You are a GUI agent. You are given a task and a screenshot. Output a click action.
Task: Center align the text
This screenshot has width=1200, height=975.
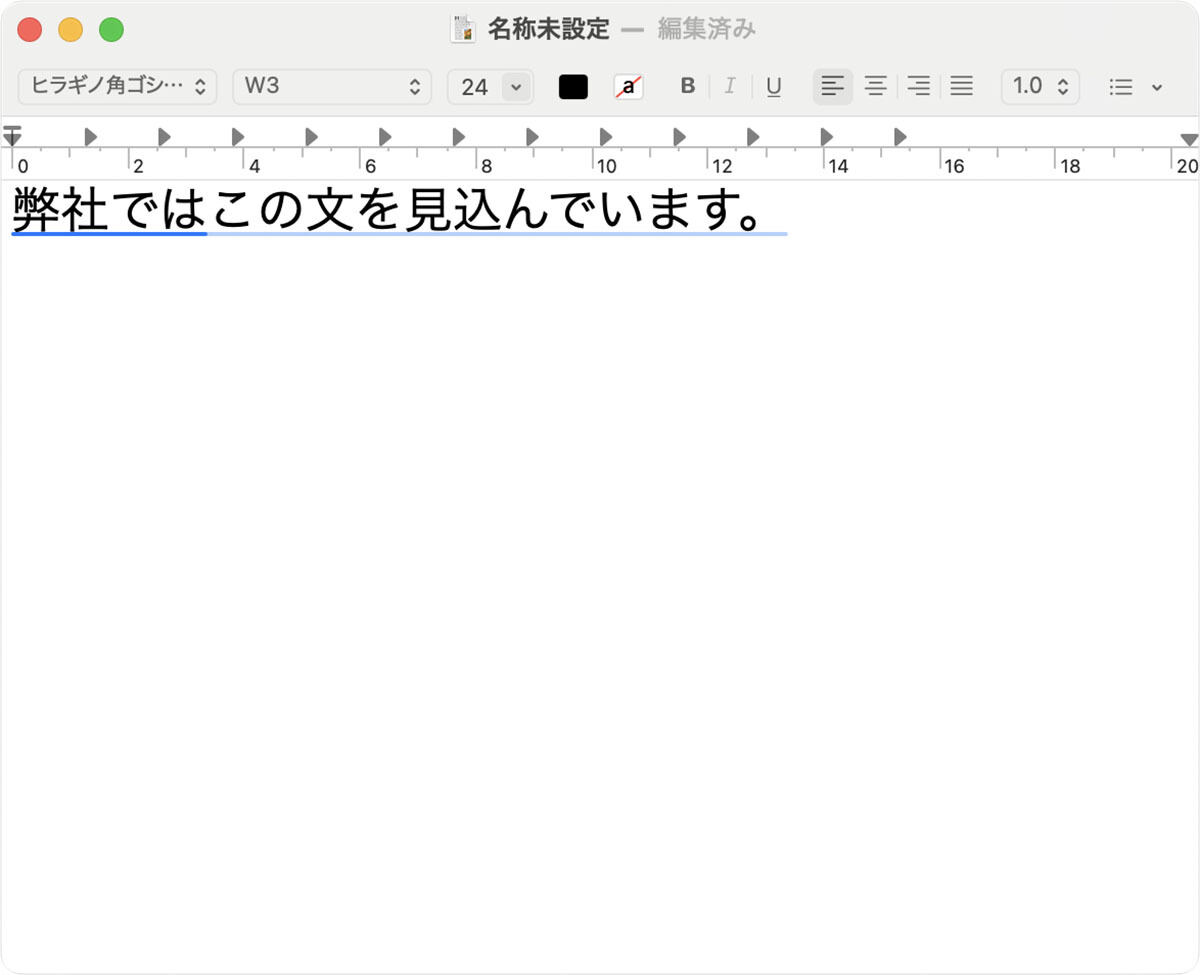click(x=876, y=86)
